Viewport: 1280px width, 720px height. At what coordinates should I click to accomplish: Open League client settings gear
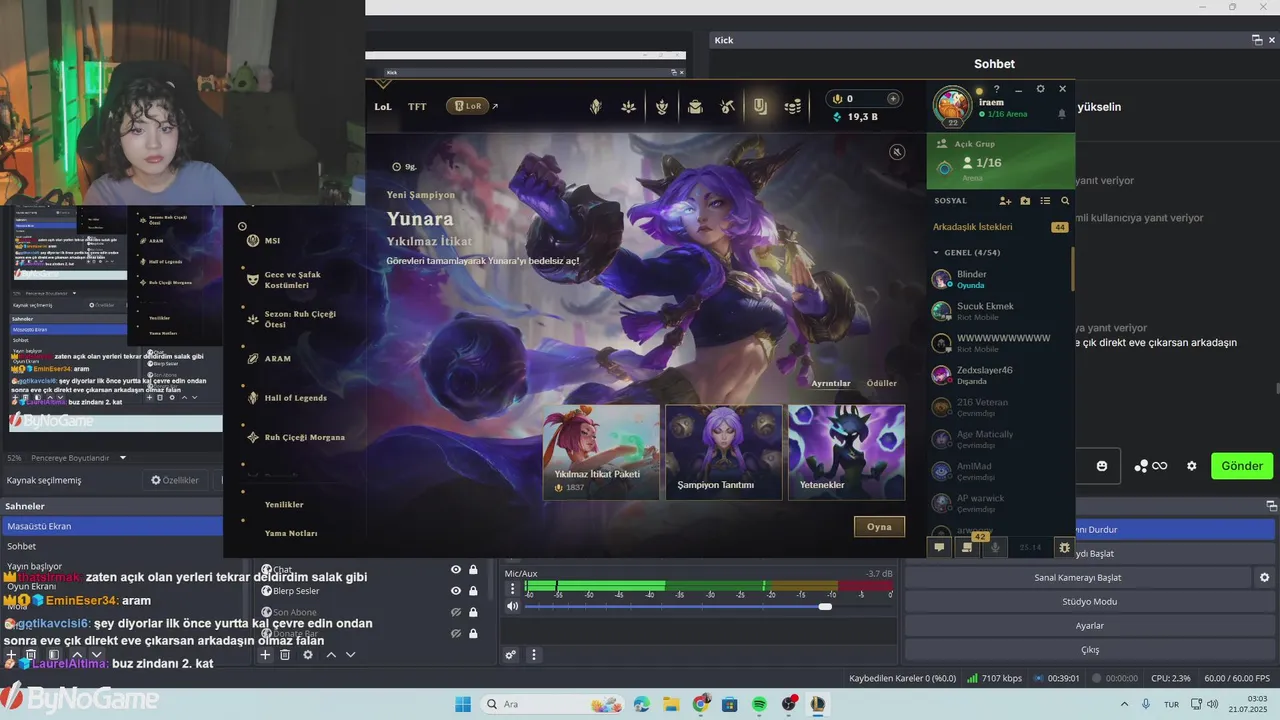pyautogui.click(x=1040, y=89)
